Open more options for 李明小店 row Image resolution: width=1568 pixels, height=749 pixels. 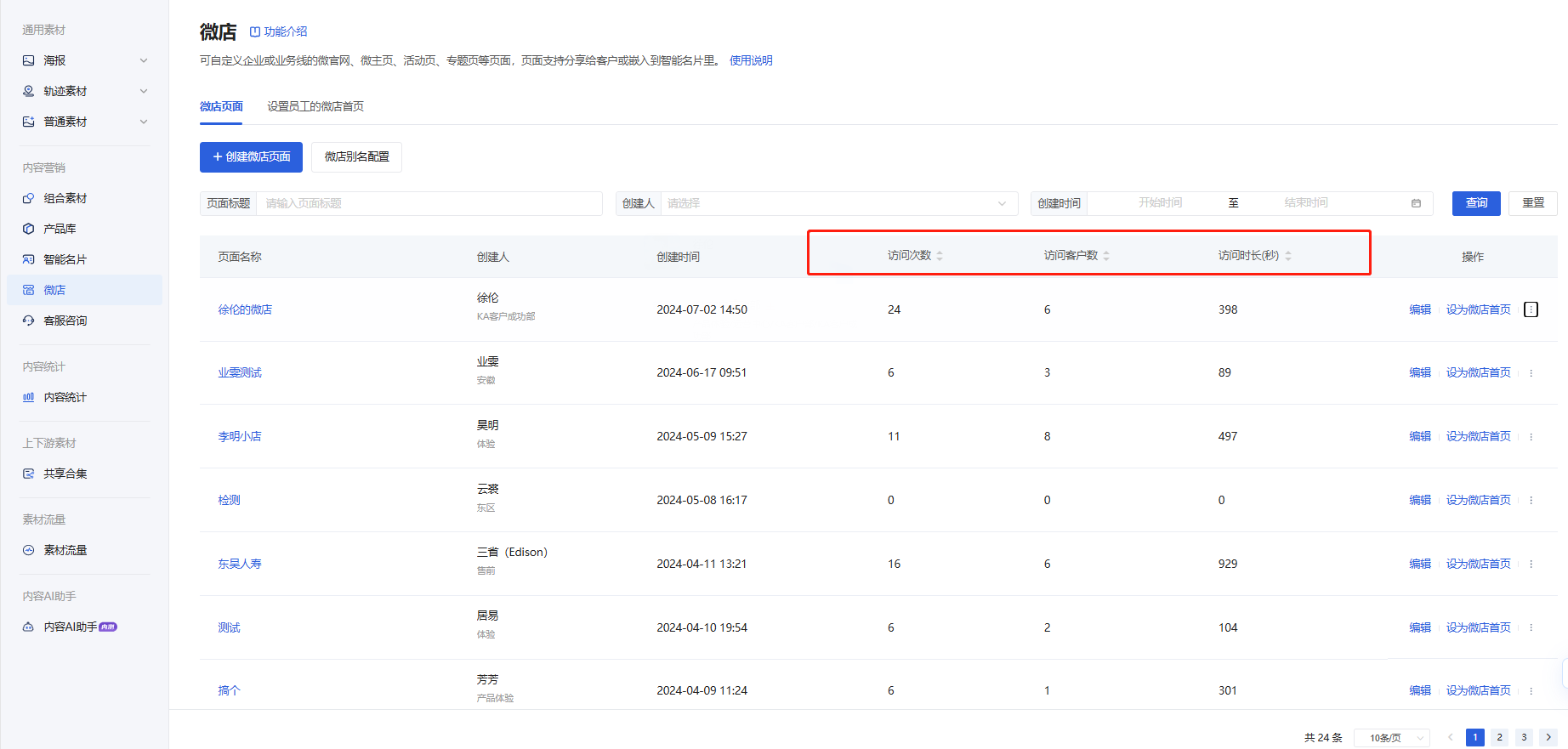1531,436
